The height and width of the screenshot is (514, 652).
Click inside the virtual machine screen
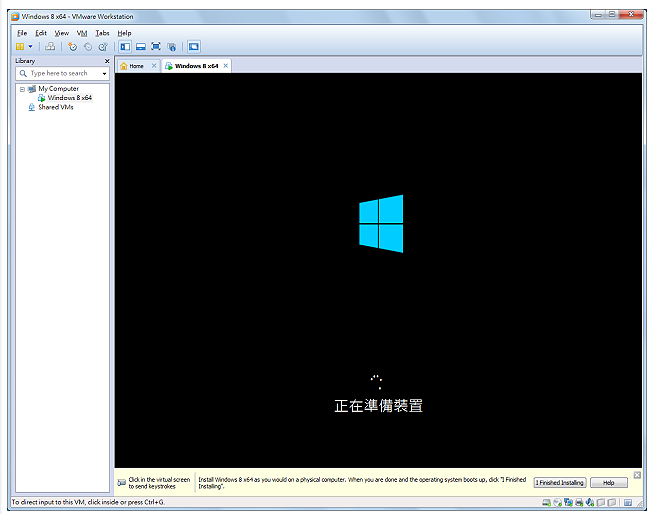coord(378,270)
